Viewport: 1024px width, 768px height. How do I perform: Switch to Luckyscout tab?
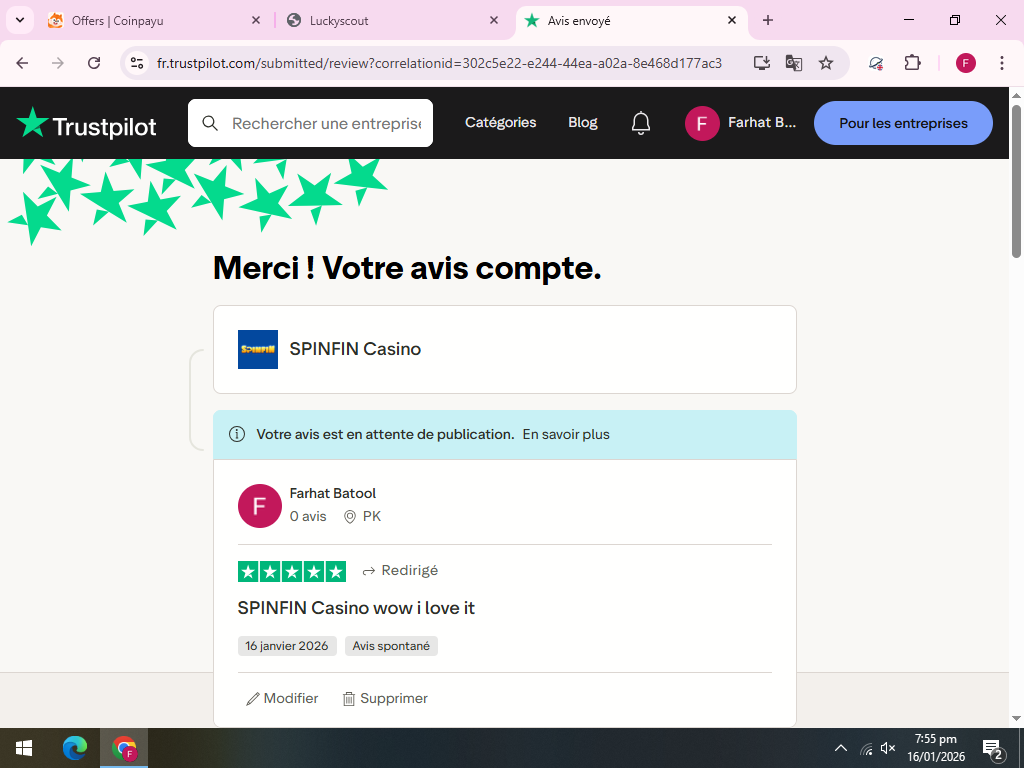(392, 20)
